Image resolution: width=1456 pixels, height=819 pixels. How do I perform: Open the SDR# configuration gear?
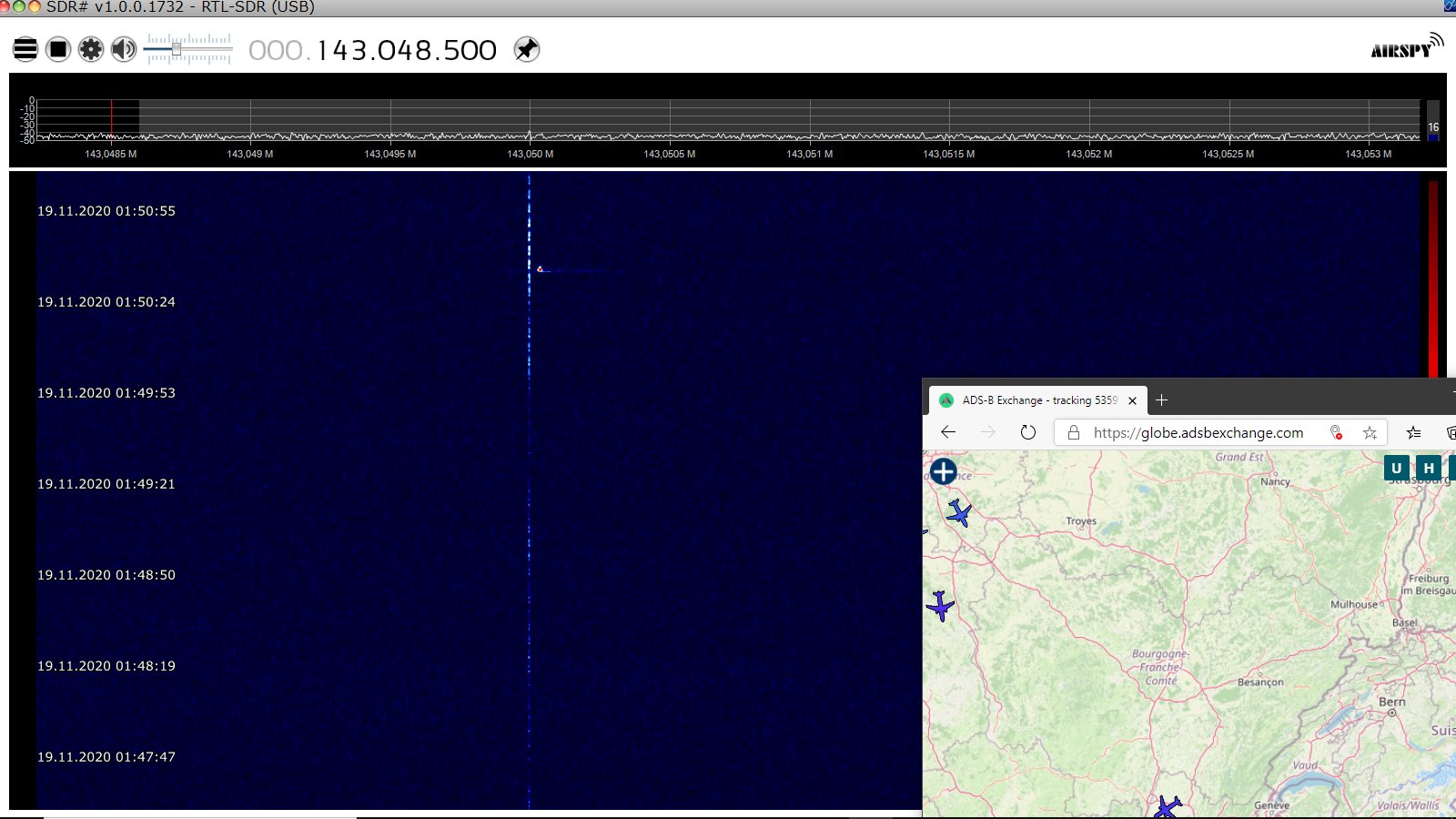coord(91,49)
